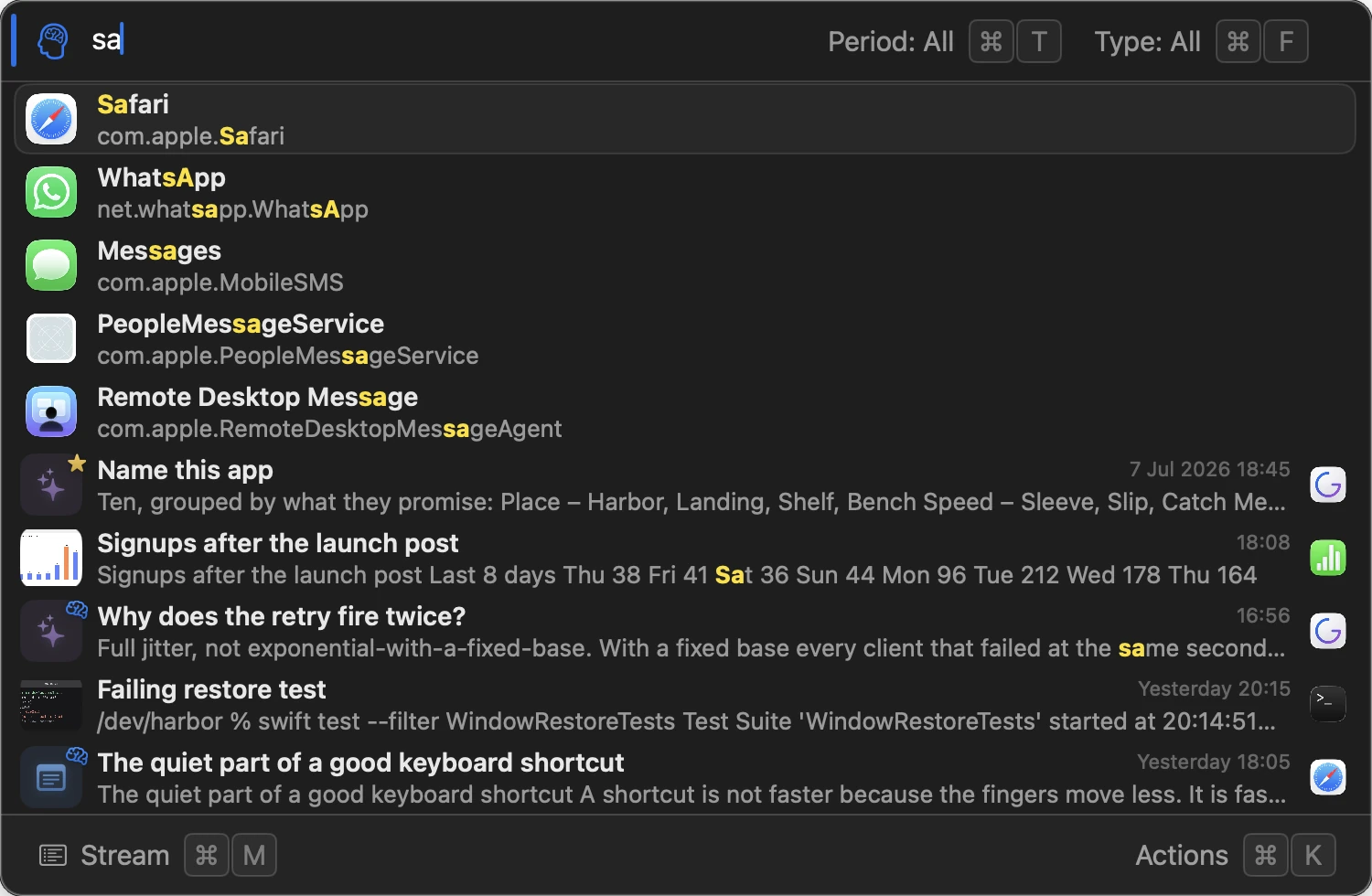This screenshot has width=1372, height=896.
Task: Click the source app icon in retry fire row
Action: pyautogui.click(x=1328, y=631)
